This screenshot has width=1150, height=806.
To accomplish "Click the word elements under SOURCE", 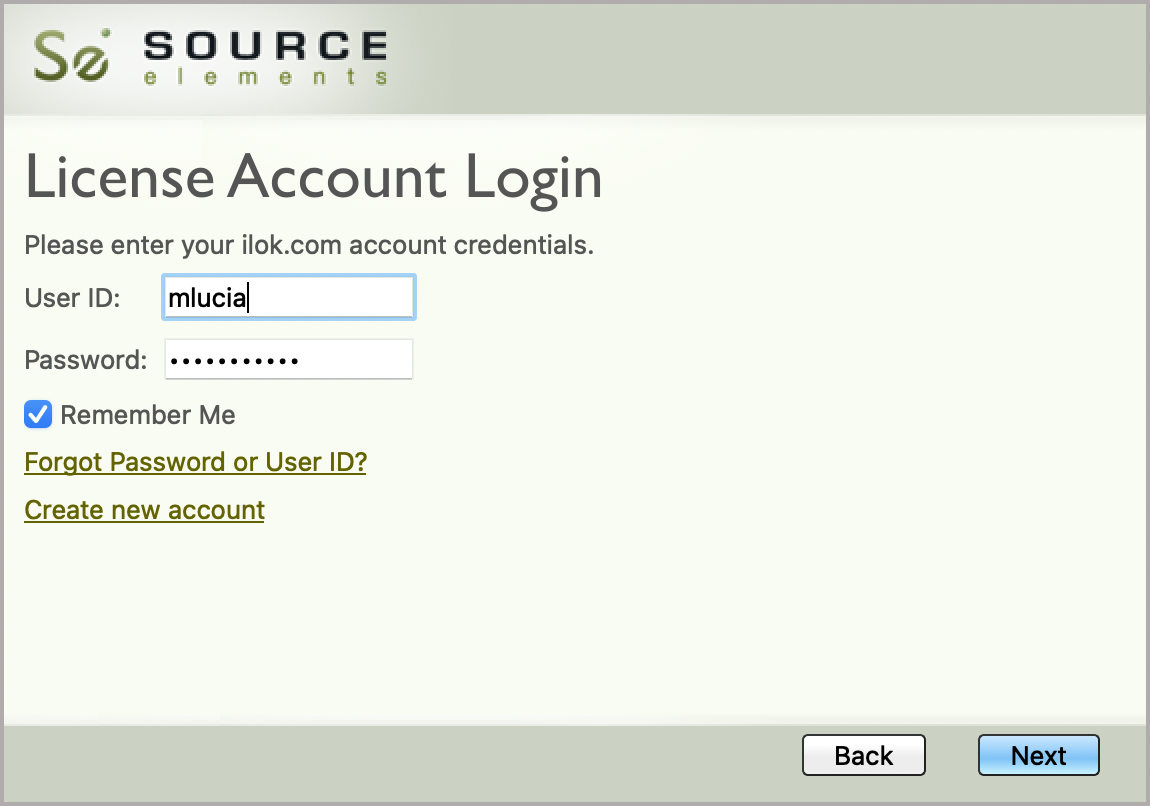I will [265, 78].
